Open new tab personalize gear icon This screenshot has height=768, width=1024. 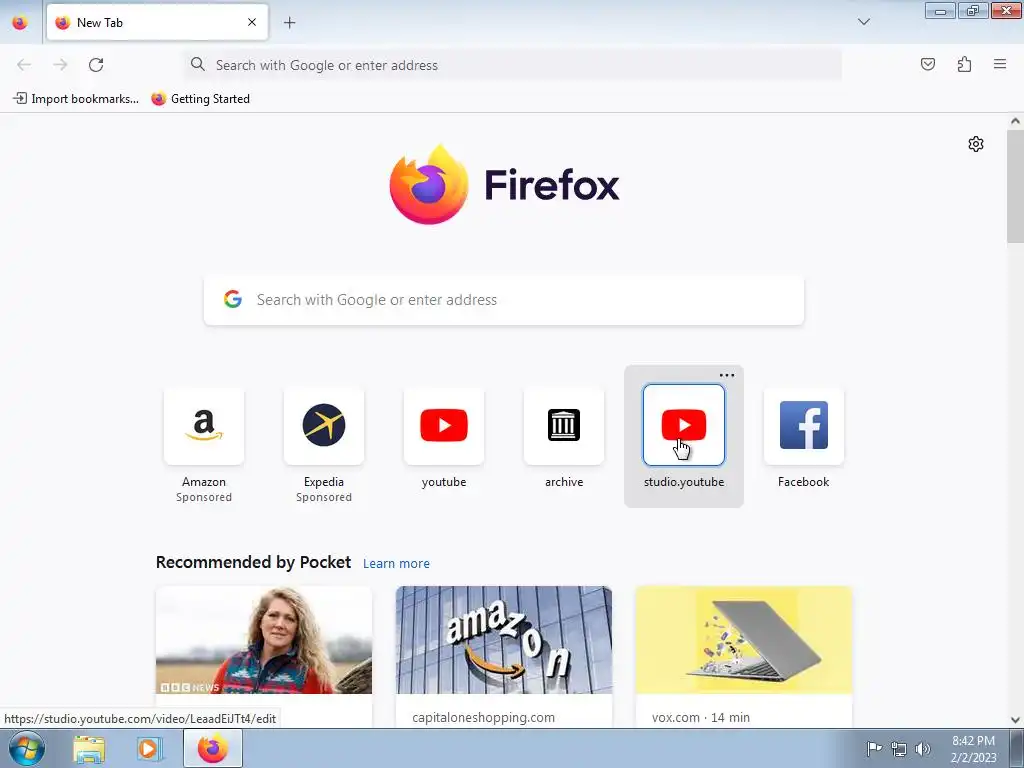(x=976, y=144)
